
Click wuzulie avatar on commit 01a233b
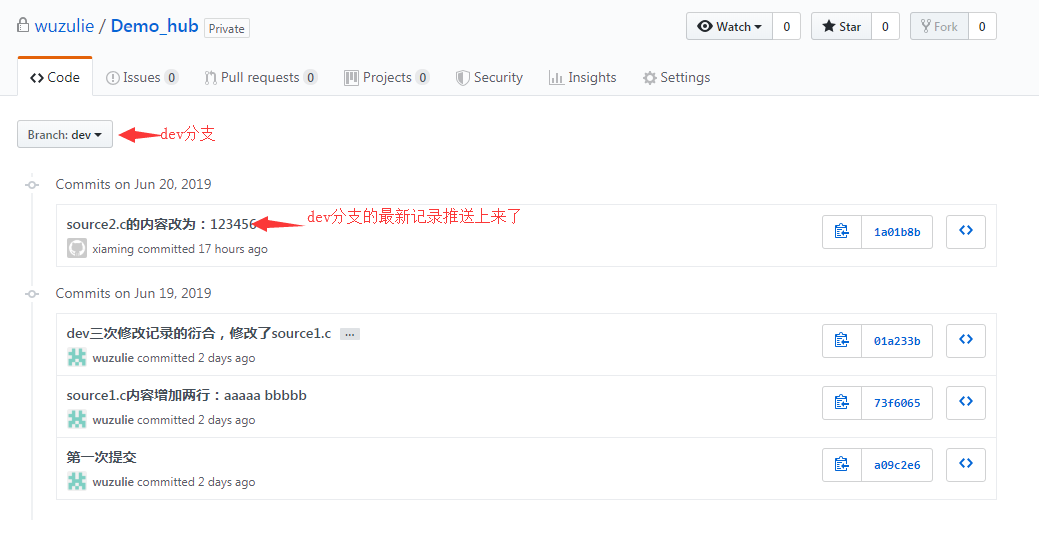coord(77,357)
